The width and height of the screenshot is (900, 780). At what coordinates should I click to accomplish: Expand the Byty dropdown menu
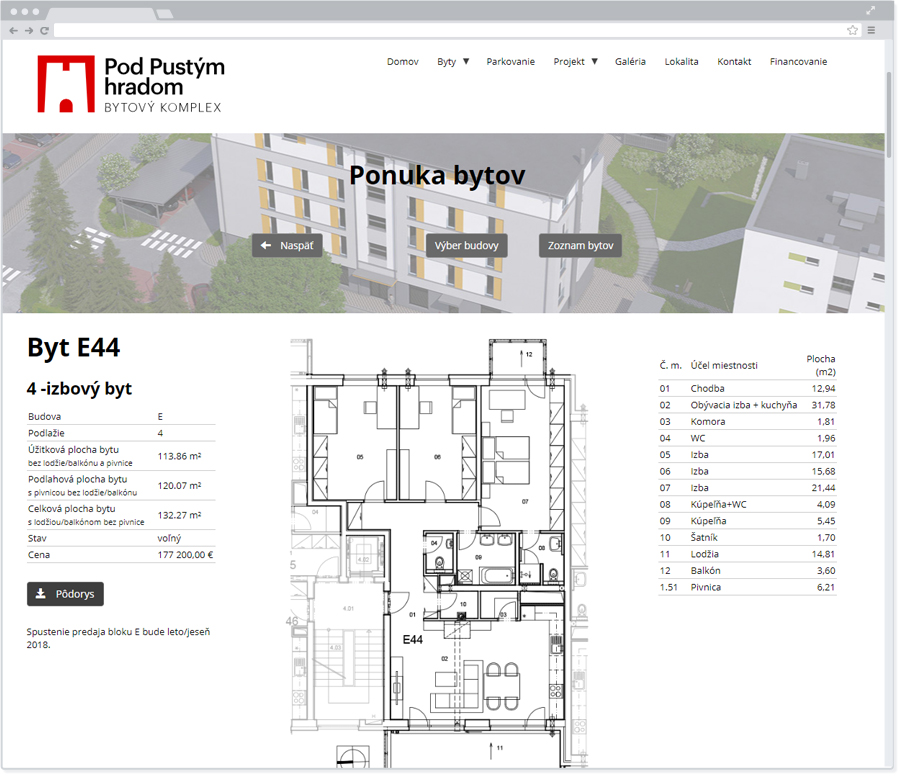tap(453, 62)
